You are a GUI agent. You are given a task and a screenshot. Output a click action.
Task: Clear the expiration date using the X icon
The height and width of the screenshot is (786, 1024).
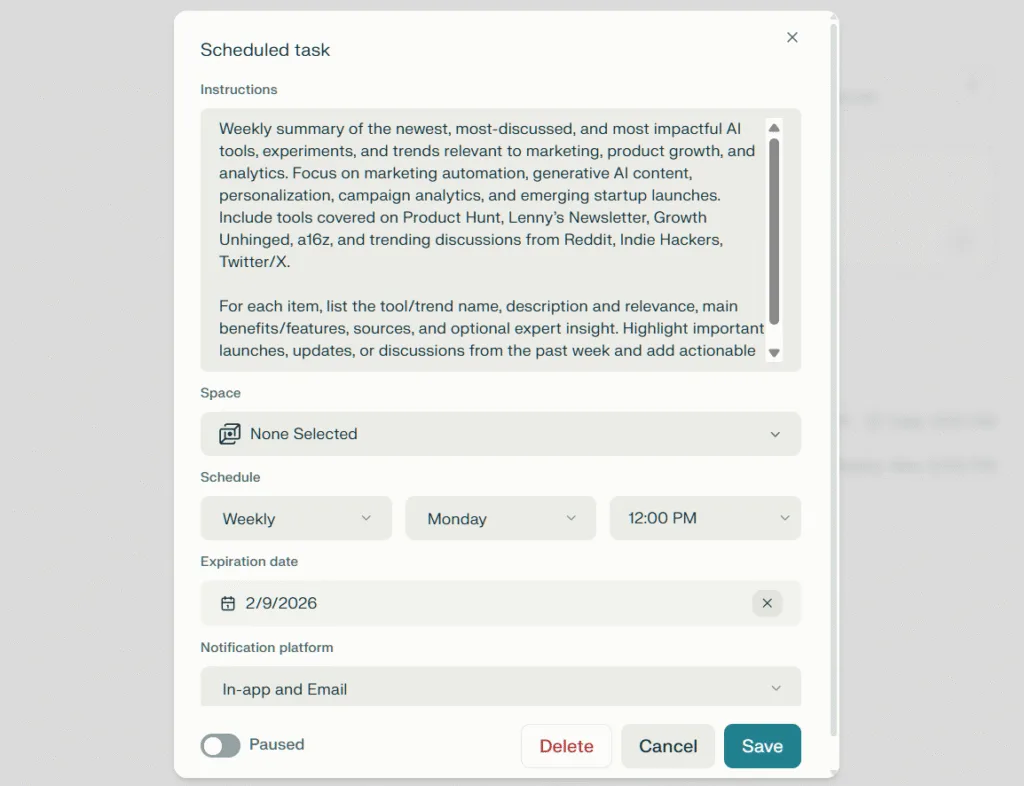tap(767, 603)
